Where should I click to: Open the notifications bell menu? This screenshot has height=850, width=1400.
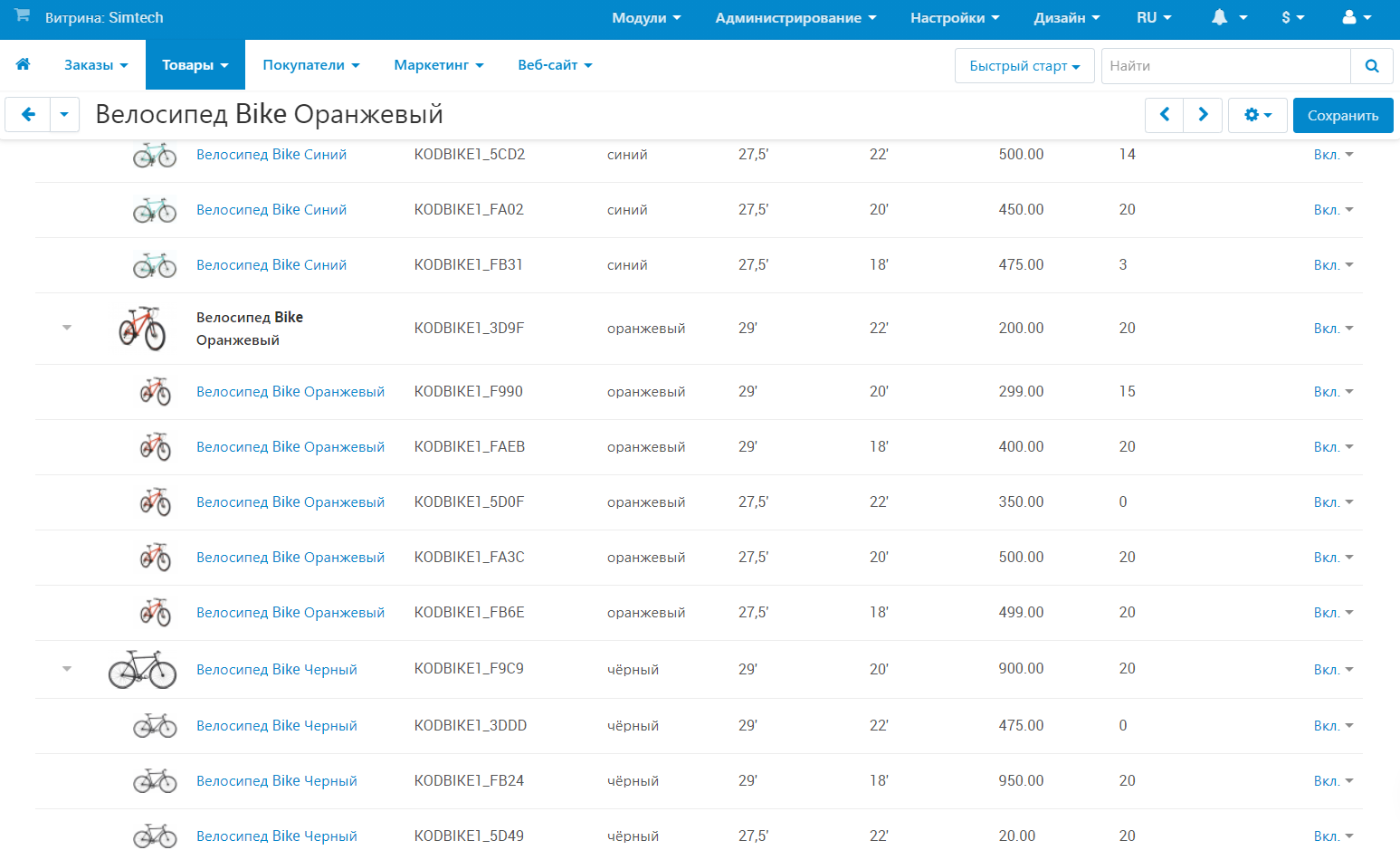(x=1228, y=17)
